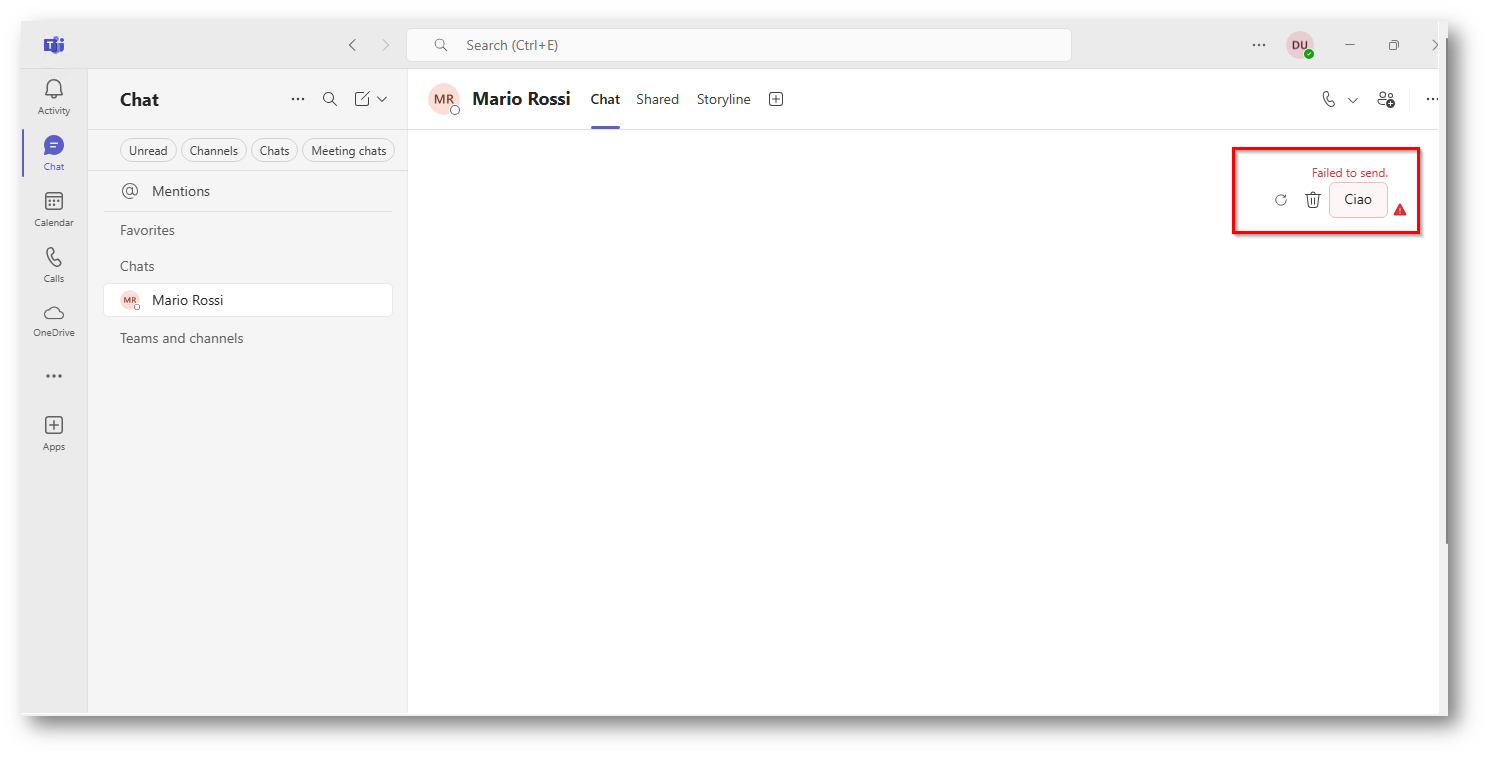Viewport: 1490px width, 758px height.
Task: Open more chat options in header
Action: [x=1432, y=99]
